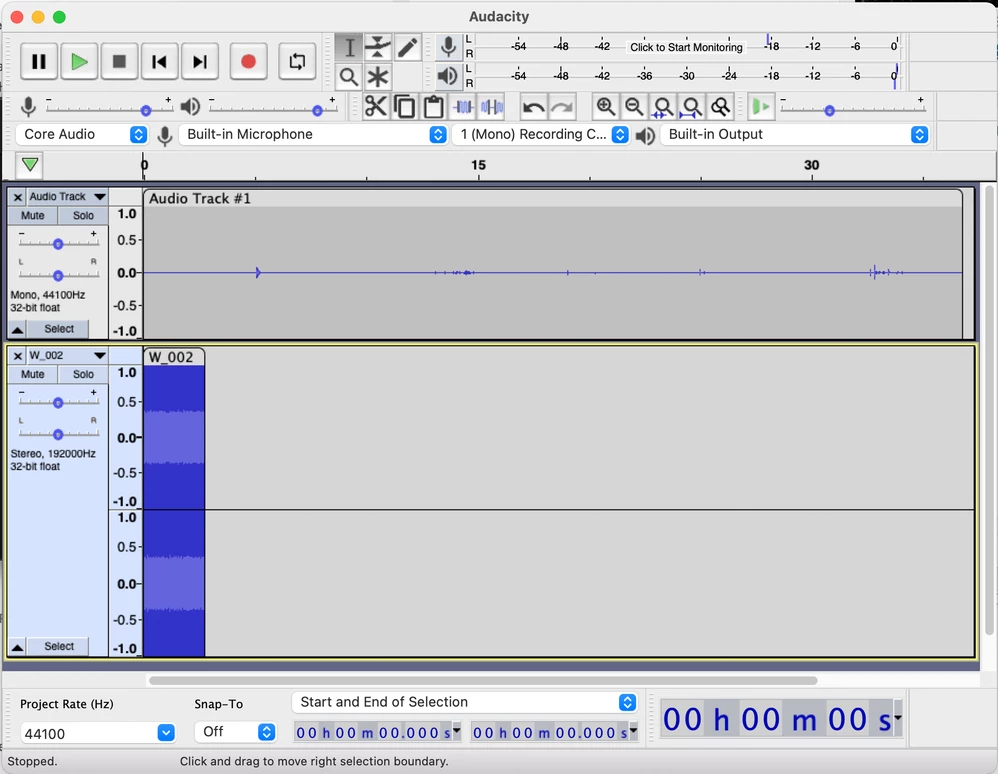The width and height of the screenshot is (998, 774).
Task: Mute the Audio Track
Action: pos(32,216)
